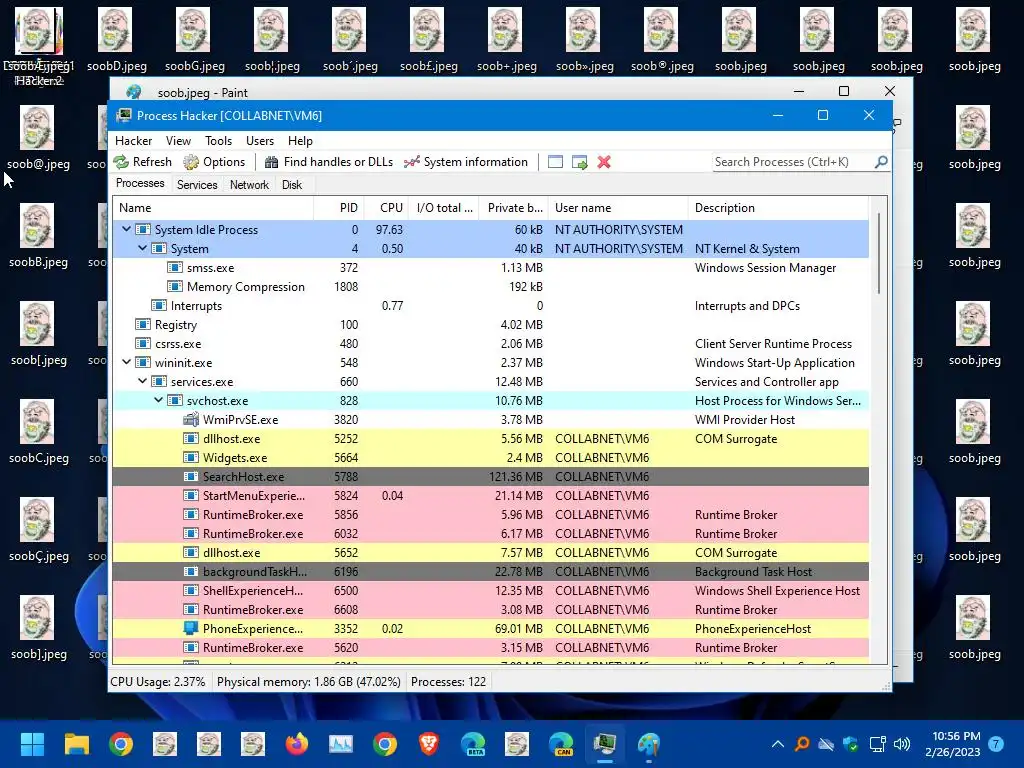Switch to the Services tab

coord(197,185)
